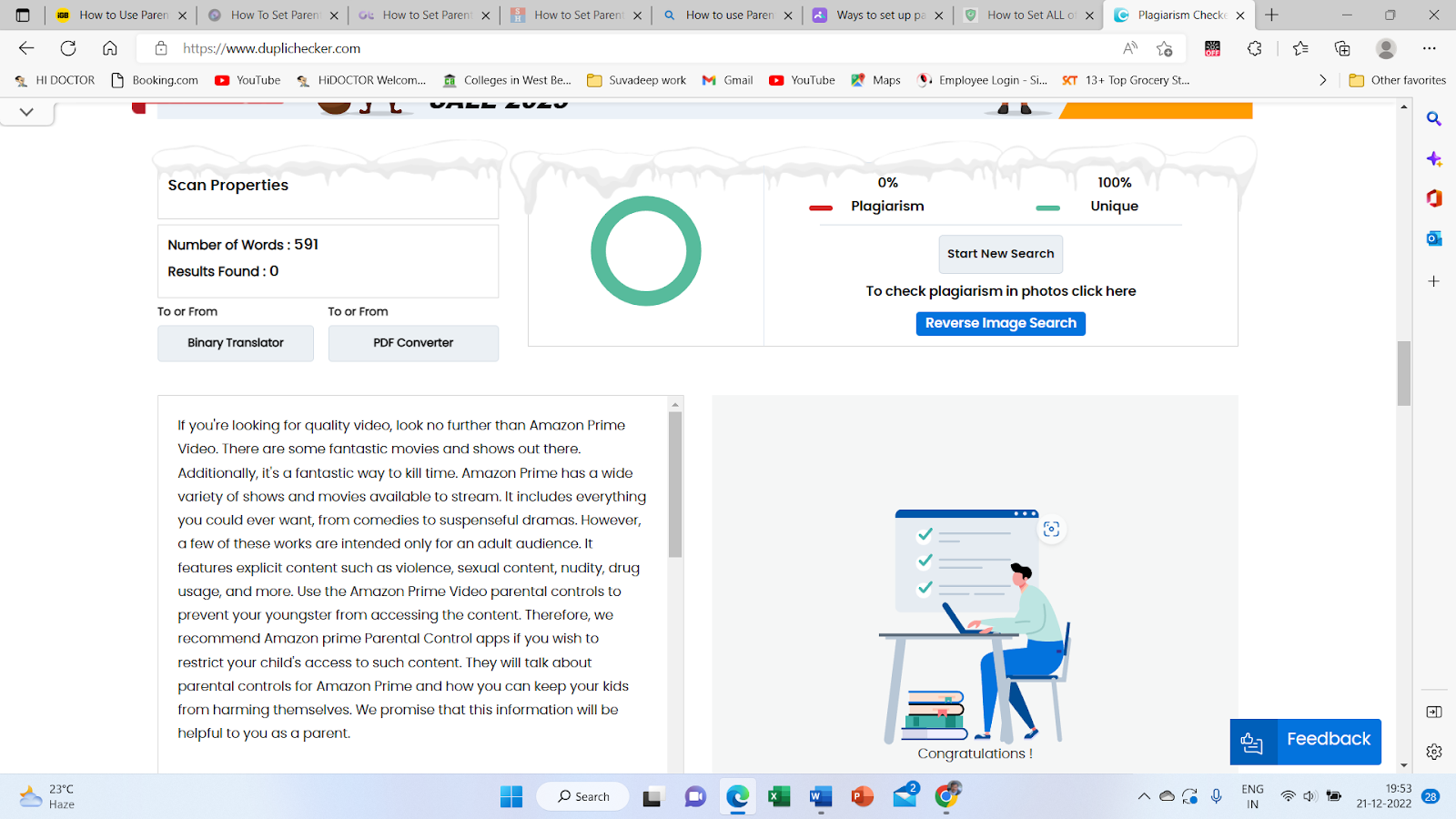The width and height of the screenshot is (1456, 819).
Task: Click the Reverse Image Search button
Action: point(1001,323)
